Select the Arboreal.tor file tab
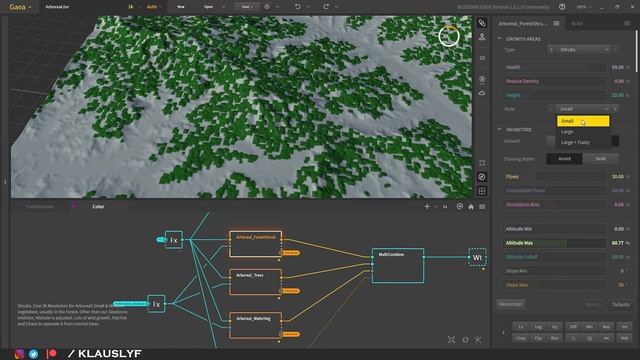 [57, 7]
